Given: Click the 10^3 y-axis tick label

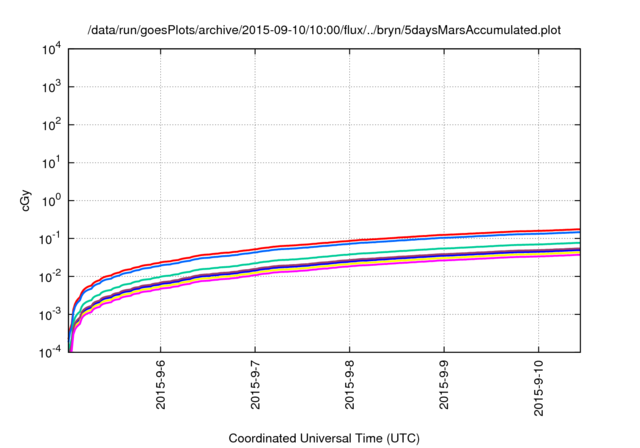Looking at the screenshot, I should 52,87.
